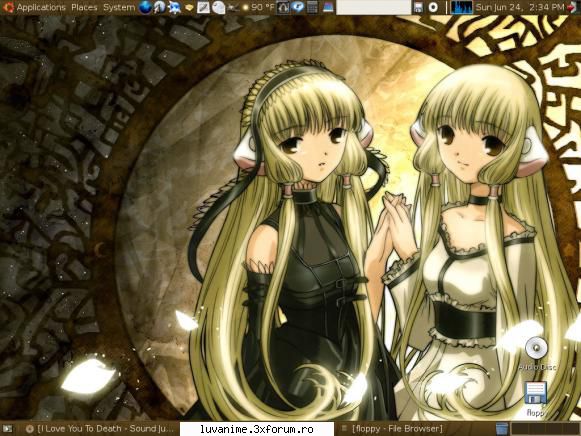Open the clock showing Sun Jun 24, 2:34 PM
Screen dimensions: 581x436
519,7
